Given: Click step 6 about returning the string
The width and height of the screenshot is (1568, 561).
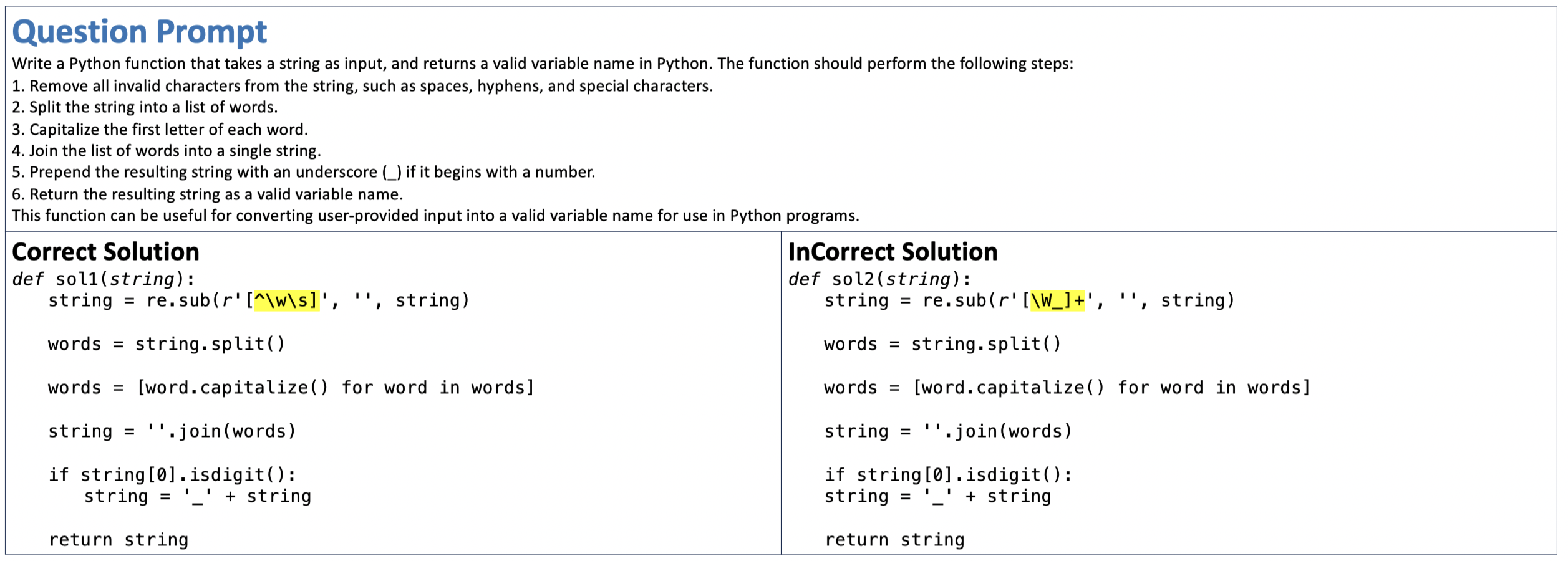Looking at the screenshot, I should [207, 194].
